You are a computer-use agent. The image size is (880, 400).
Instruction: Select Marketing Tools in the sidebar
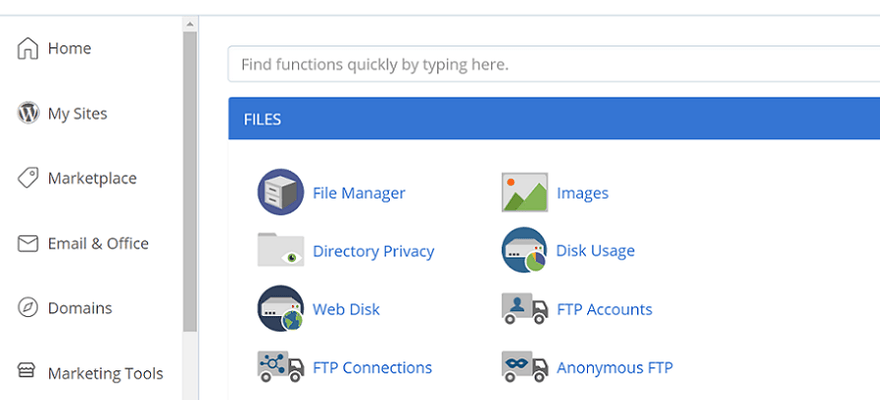point(104,373)
